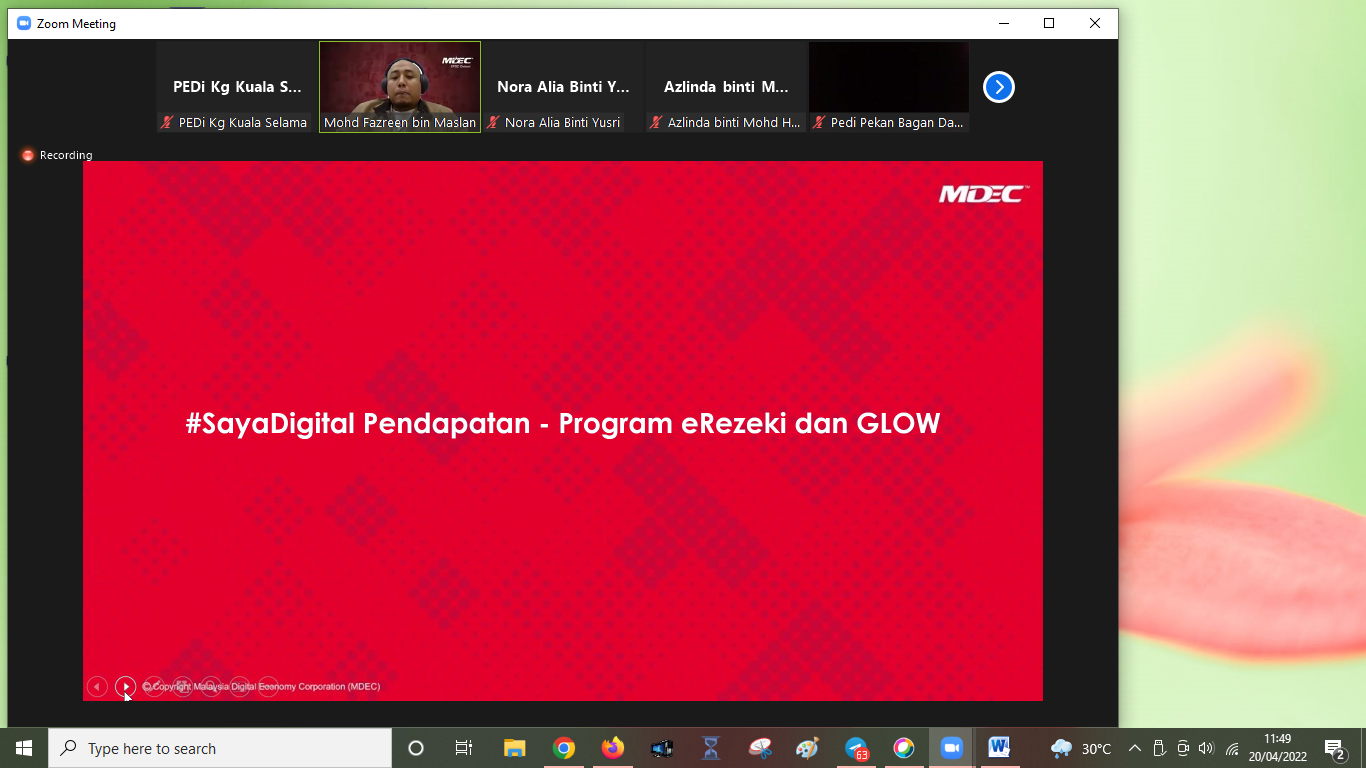Open Cortana circle icon in taskbar
This screenshot has width=1366, height=768.
pos(416,748)
